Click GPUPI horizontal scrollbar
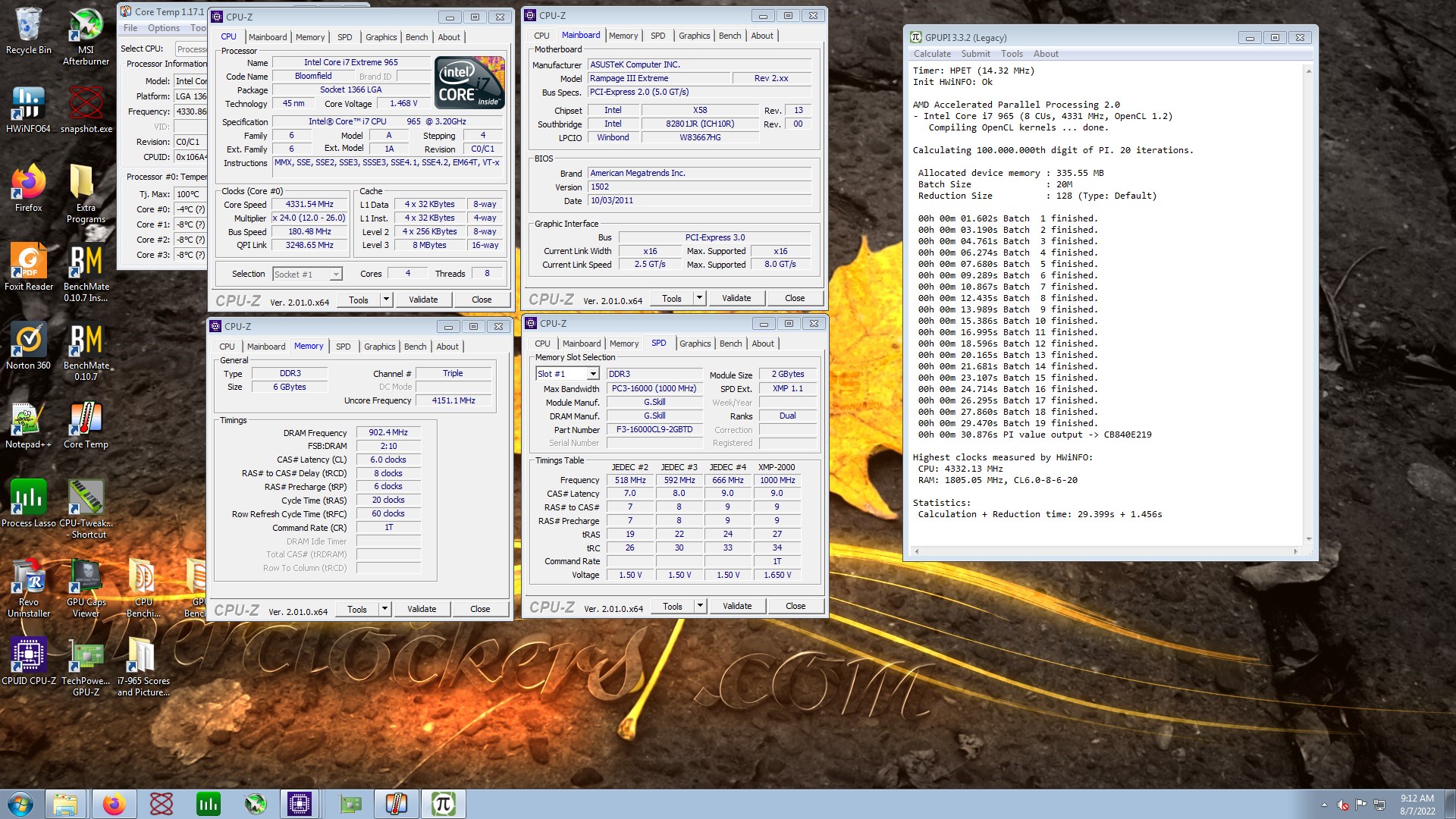 point(1106,551)
